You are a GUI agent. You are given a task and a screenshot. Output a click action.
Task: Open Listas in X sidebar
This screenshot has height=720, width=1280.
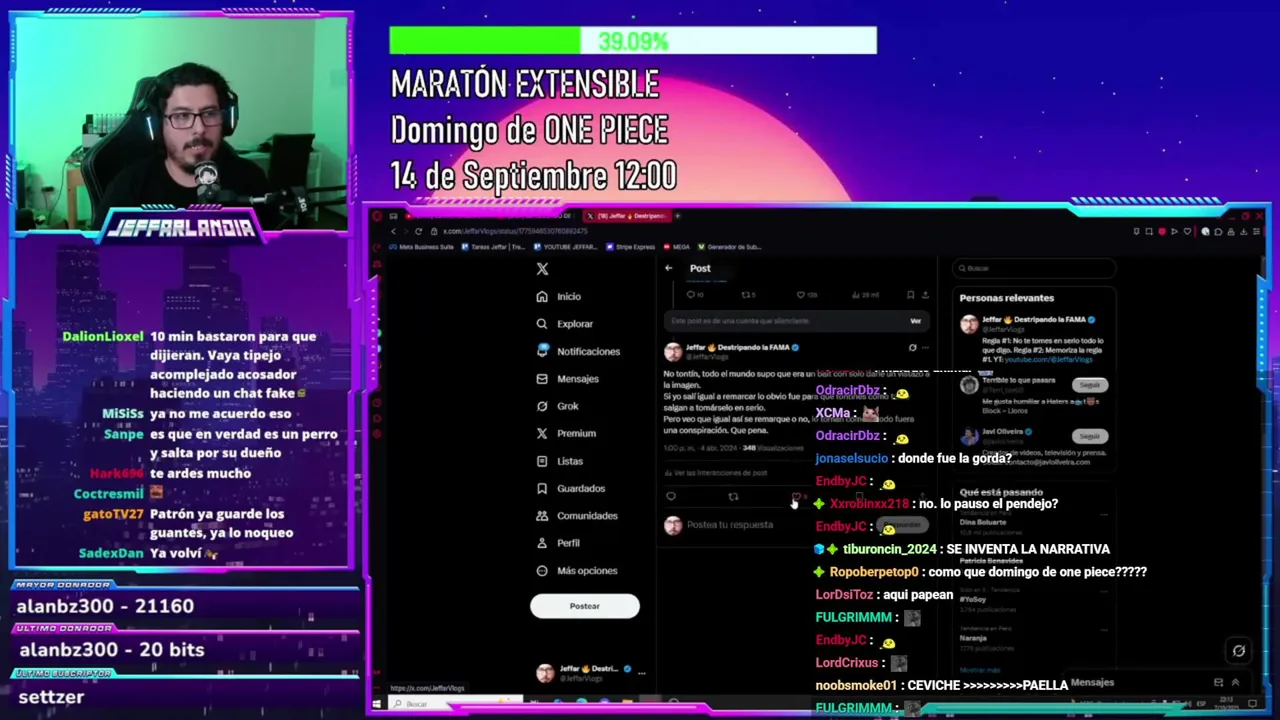[x=559, y=461]
